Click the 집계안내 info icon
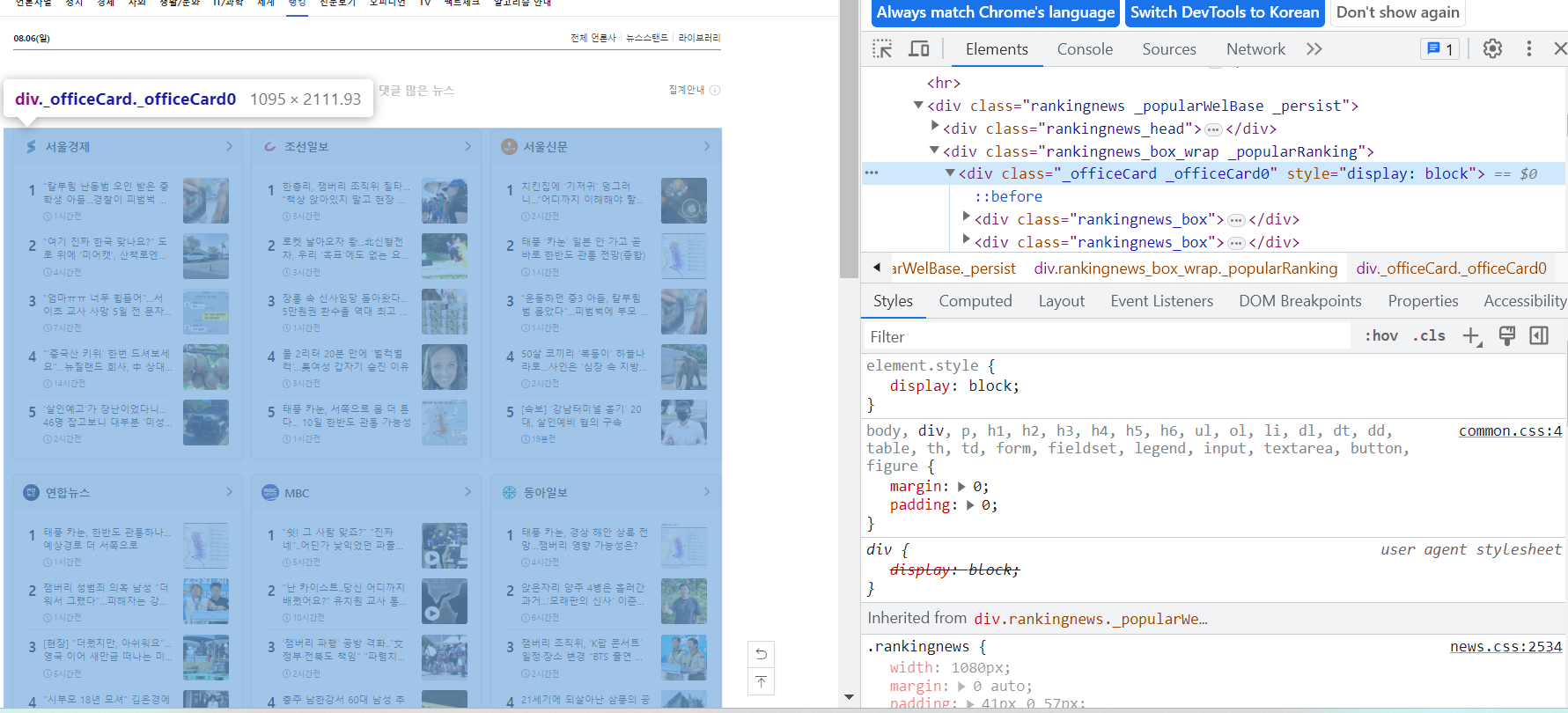The width and height of the screenshot is (1568, 713). (x=715, y=90)
